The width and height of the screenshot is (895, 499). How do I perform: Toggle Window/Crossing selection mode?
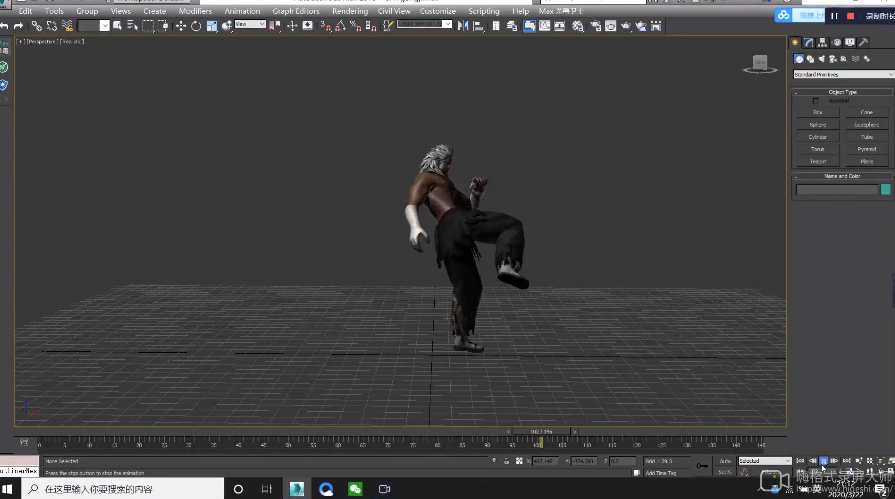pos(163,26)
